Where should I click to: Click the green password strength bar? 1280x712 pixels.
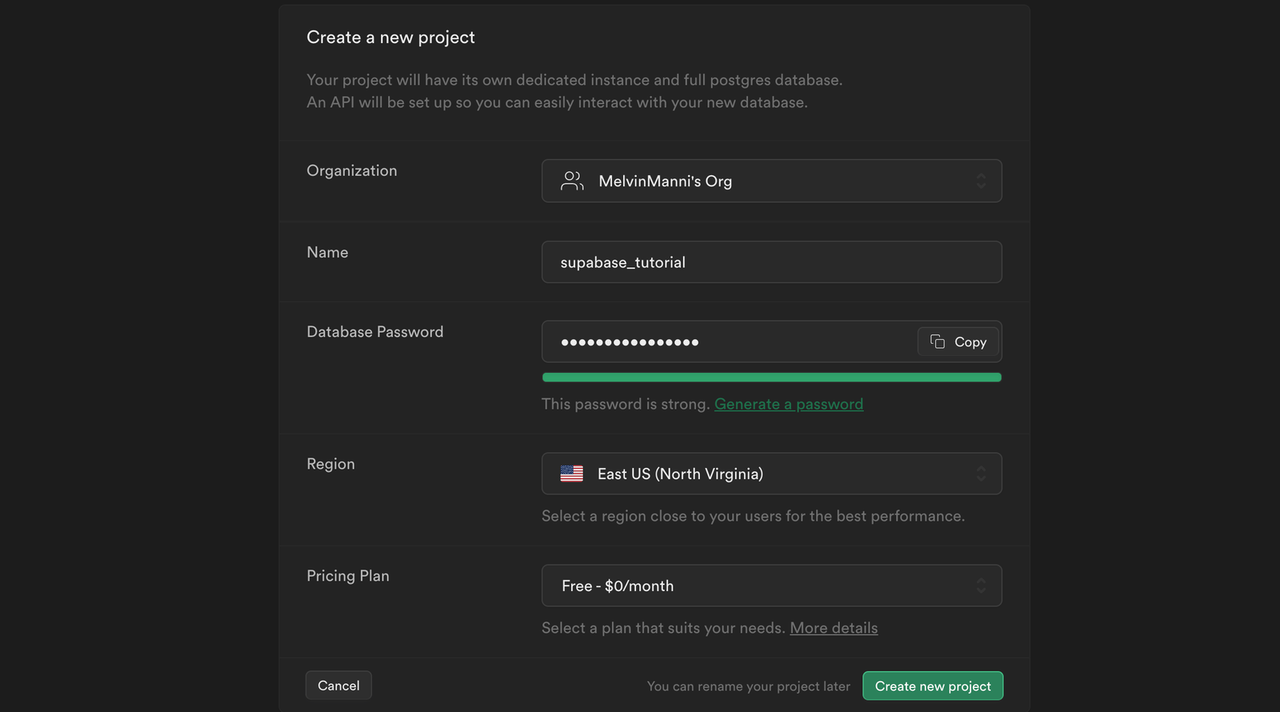[x=771, y=377]
